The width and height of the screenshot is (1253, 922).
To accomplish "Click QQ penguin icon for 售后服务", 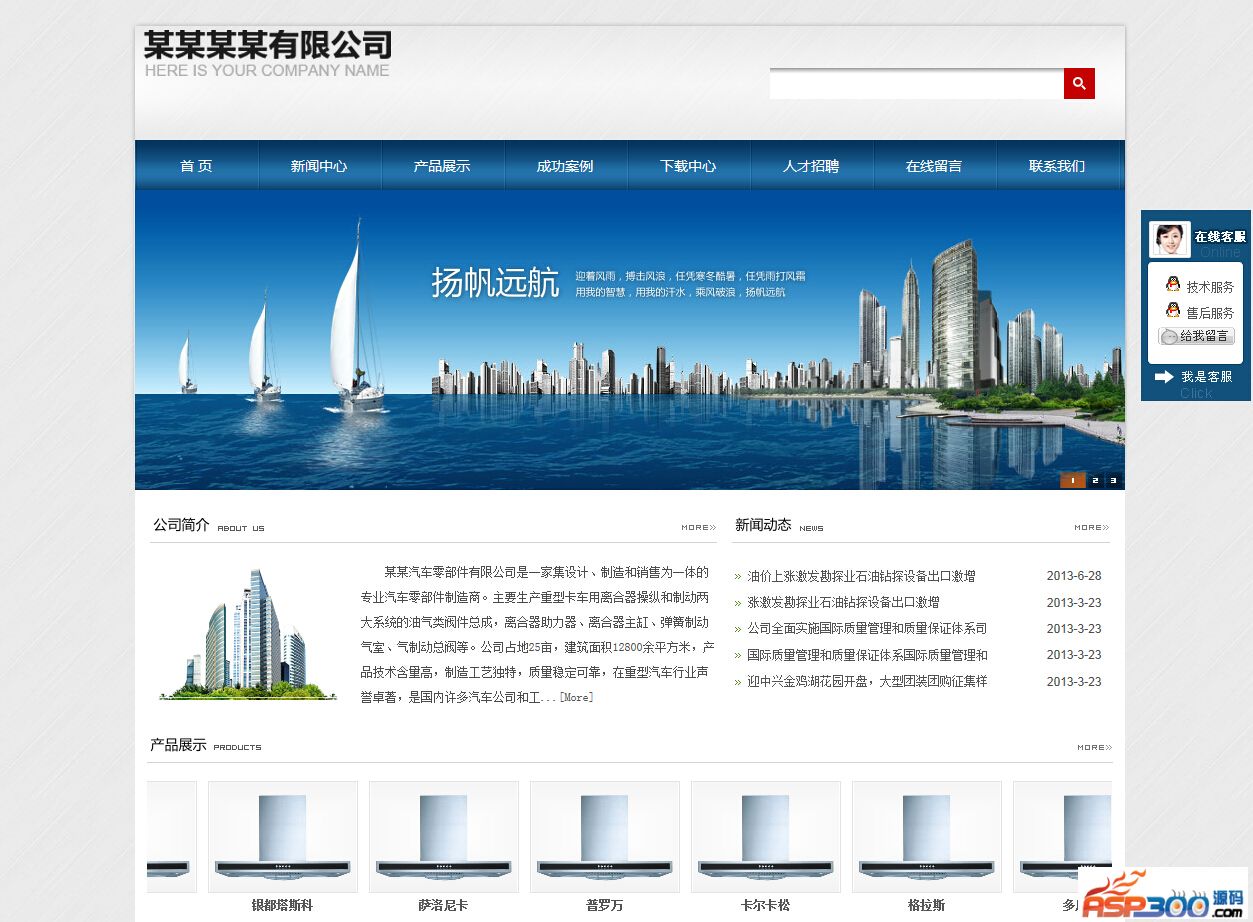I will click(x=1173, y=311).
